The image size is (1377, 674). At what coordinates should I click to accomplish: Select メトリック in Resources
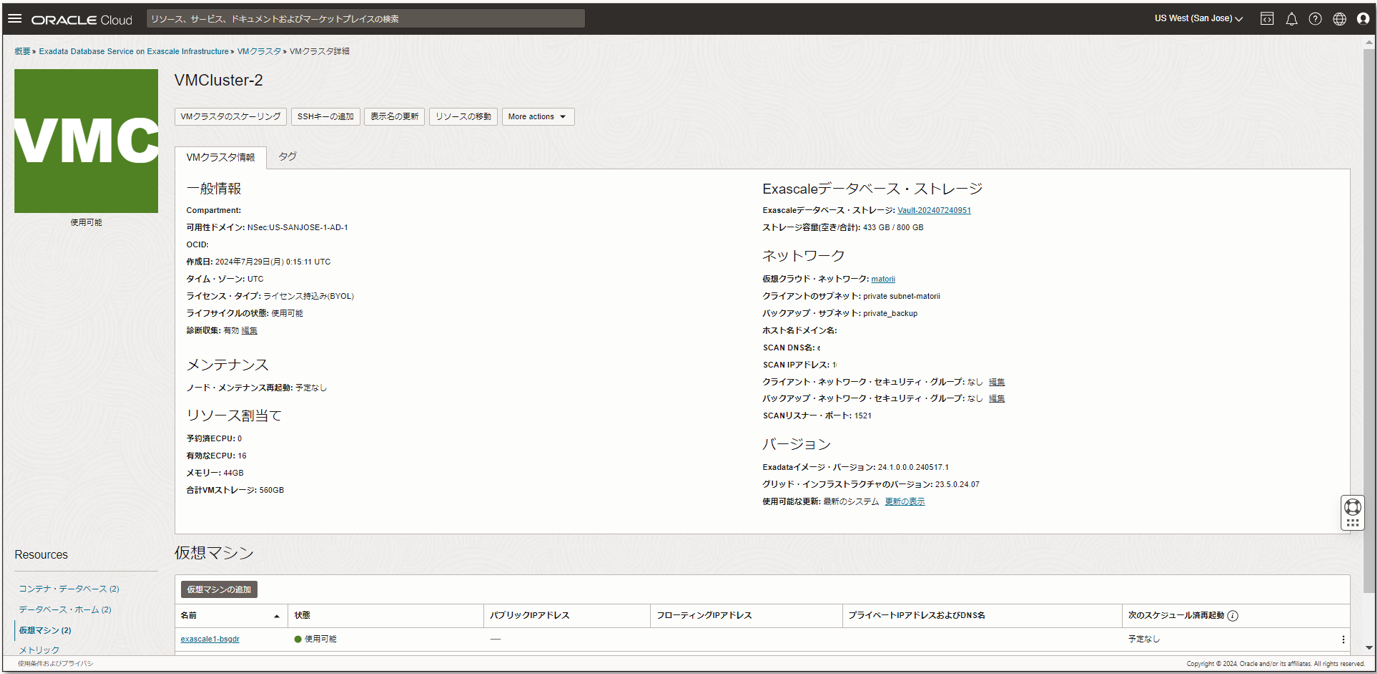pyautogui.click(x=39, y=650)
